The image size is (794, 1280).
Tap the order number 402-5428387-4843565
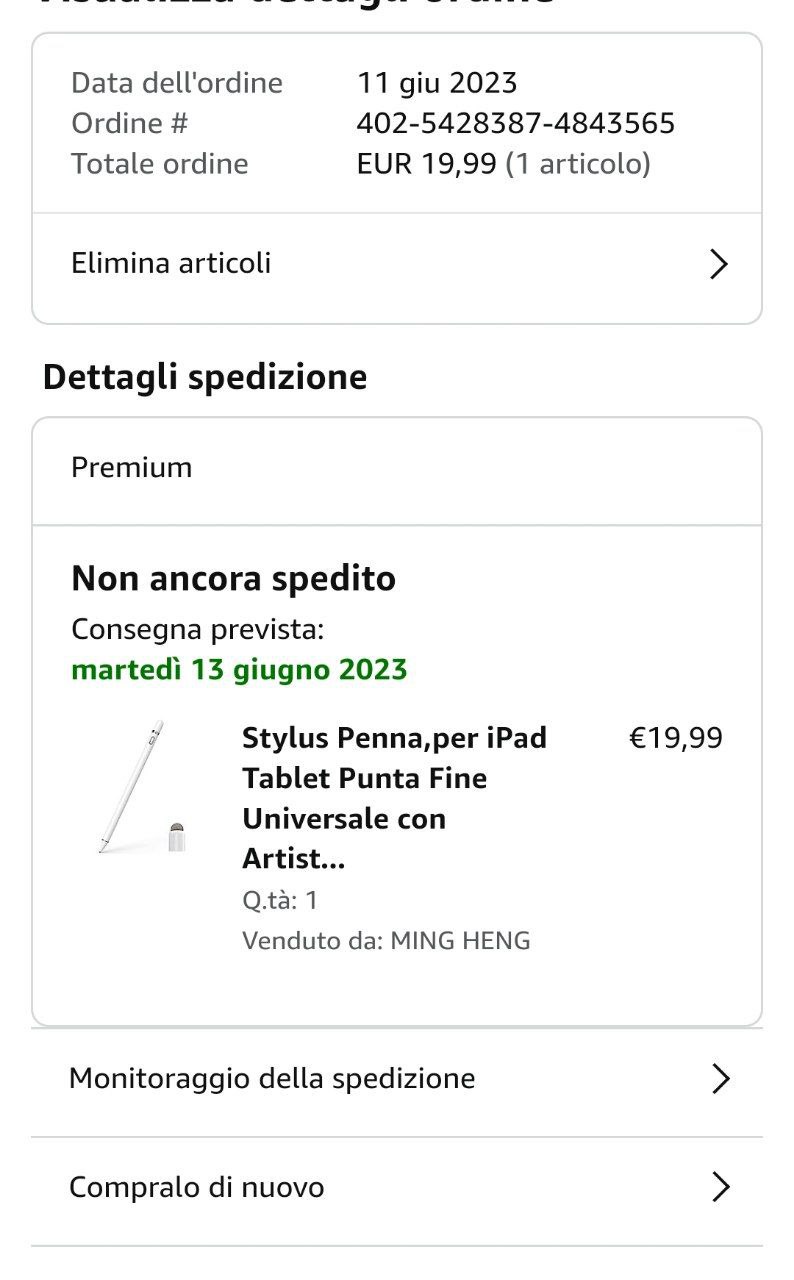[516, 124]
